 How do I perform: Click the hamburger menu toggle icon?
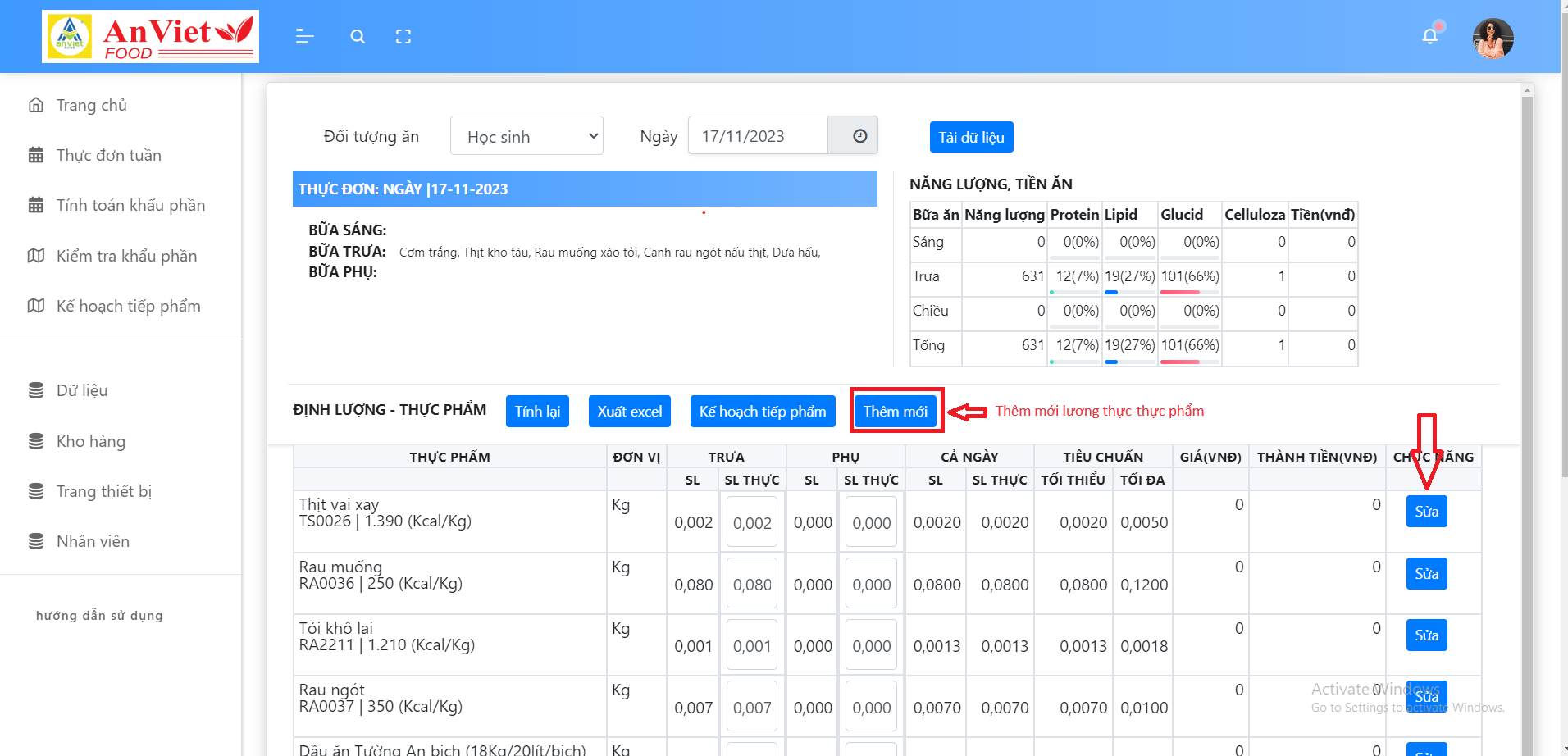[304, 36]
